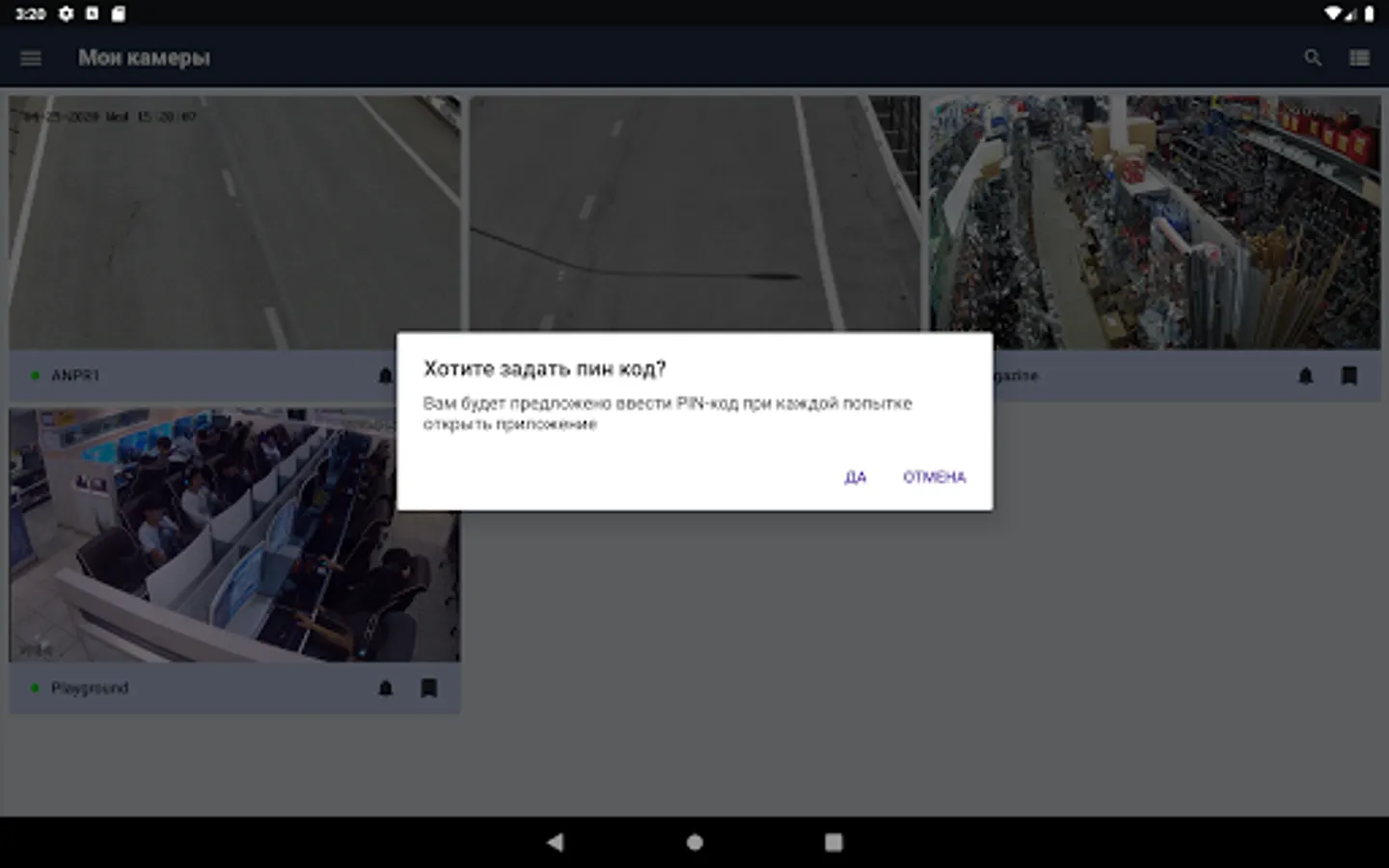
Task: Tap the Android back button
Action: (x=555, y=842)
